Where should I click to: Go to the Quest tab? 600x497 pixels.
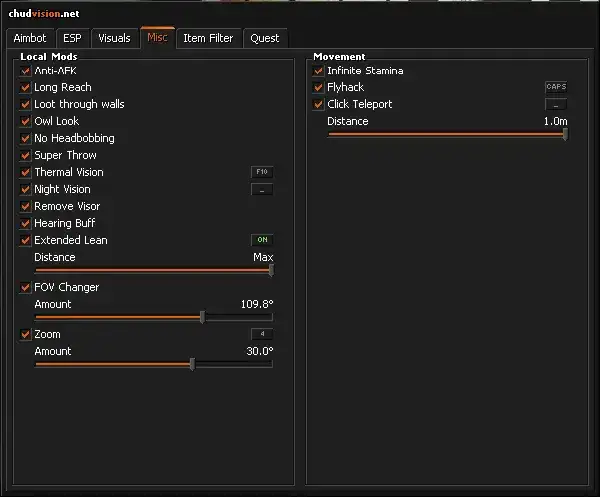pos(265,39)
